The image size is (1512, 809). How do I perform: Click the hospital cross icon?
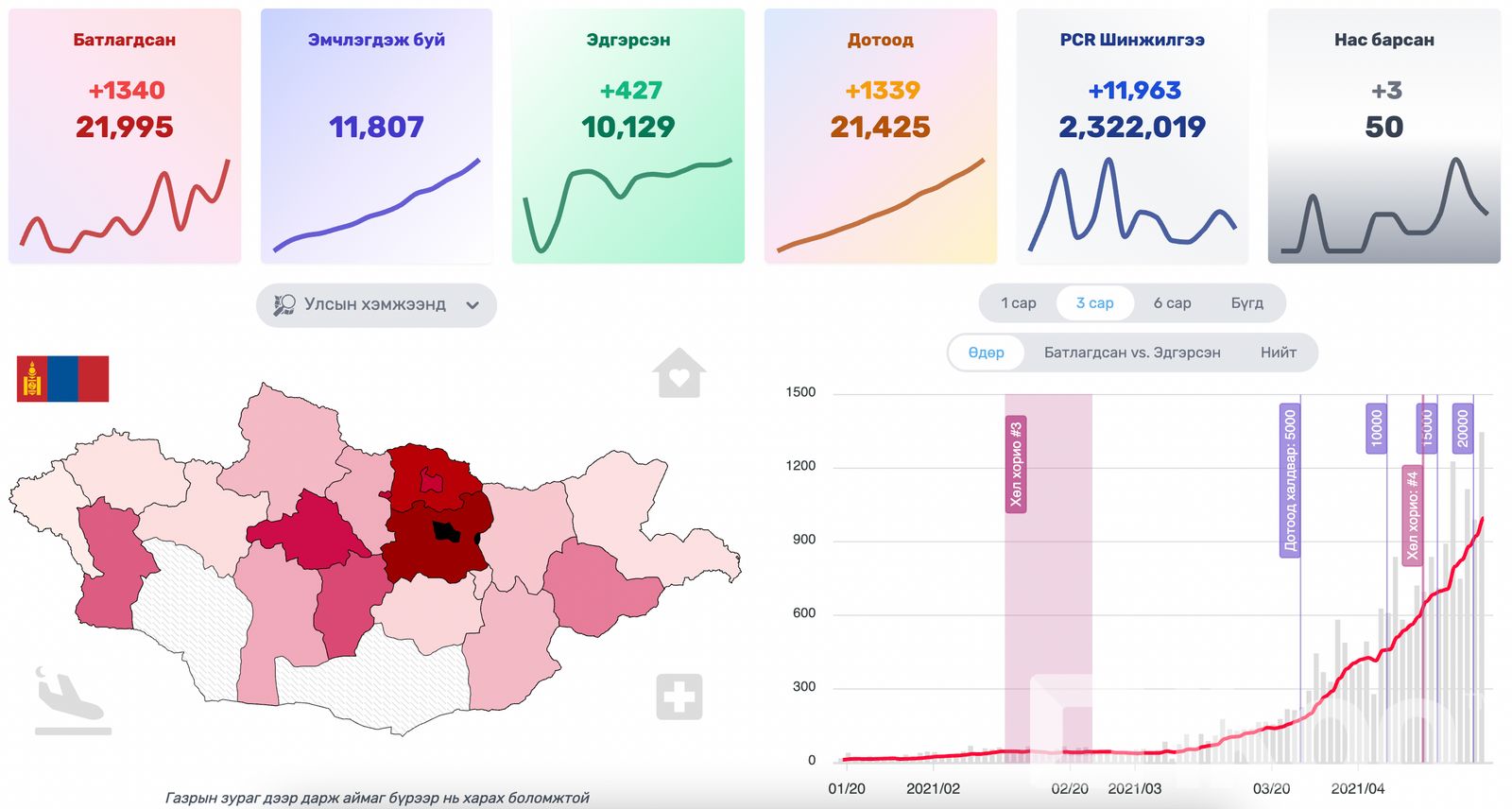(679, 697)
